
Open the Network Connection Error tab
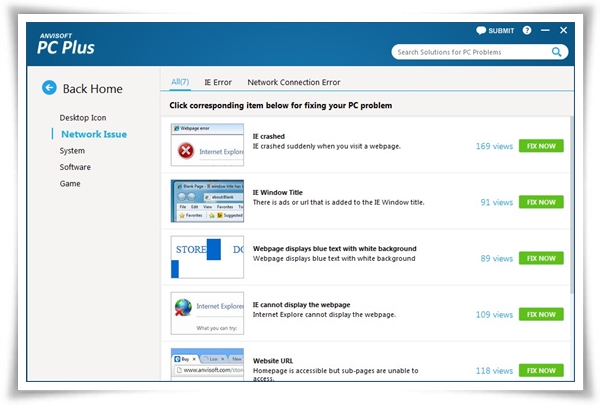(293, 82)
